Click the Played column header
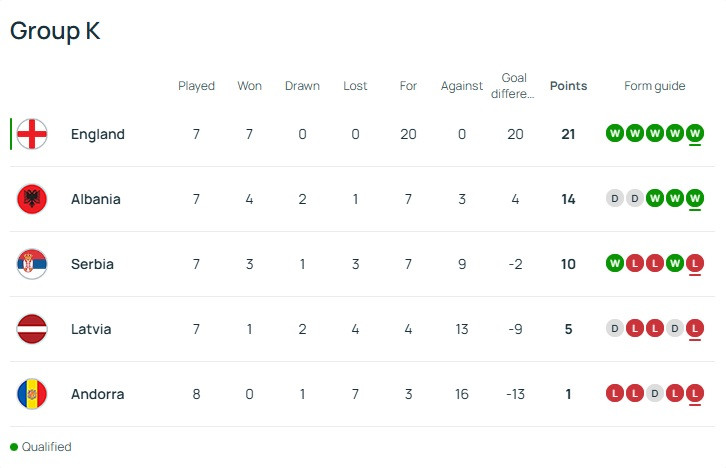 (x=196, y=86)
